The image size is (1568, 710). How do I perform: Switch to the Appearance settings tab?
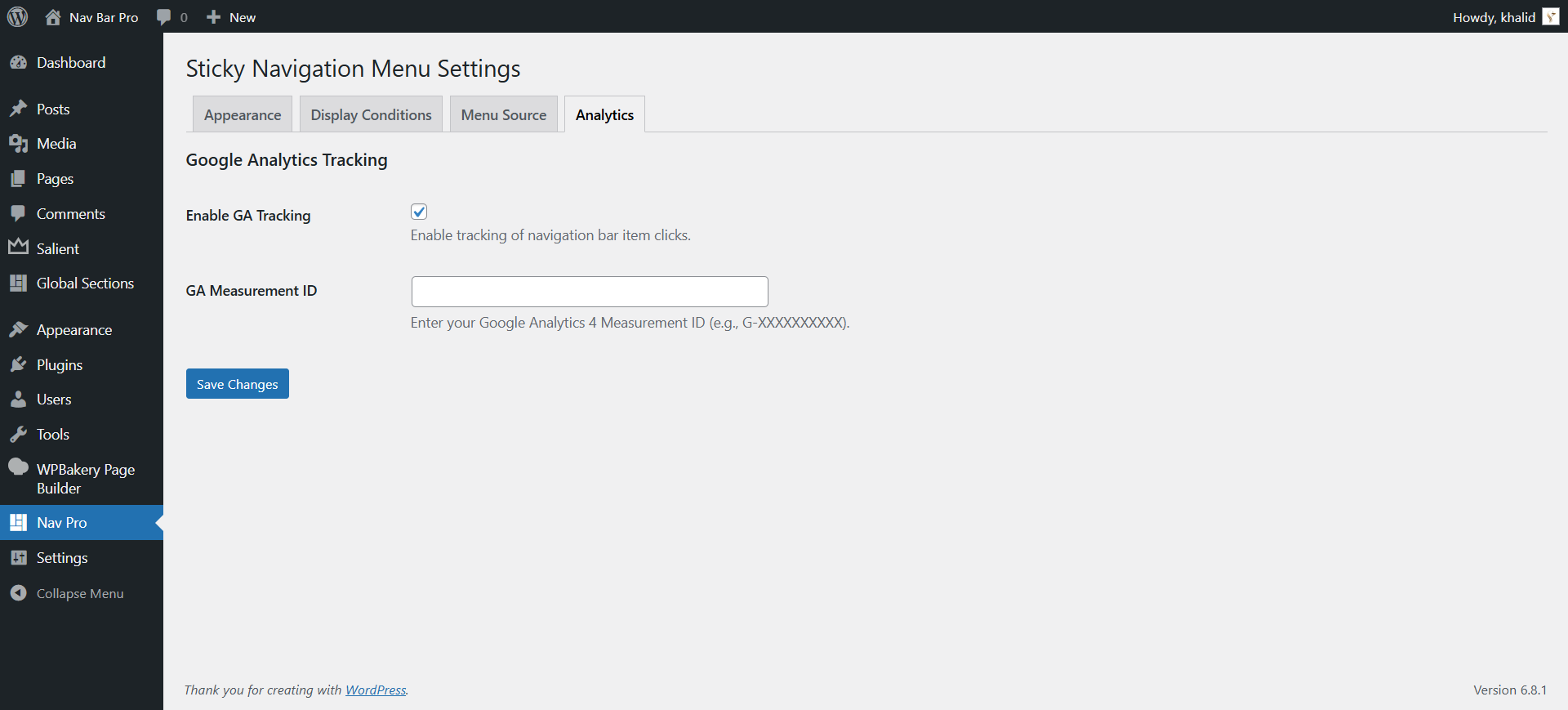pos(243,114)
